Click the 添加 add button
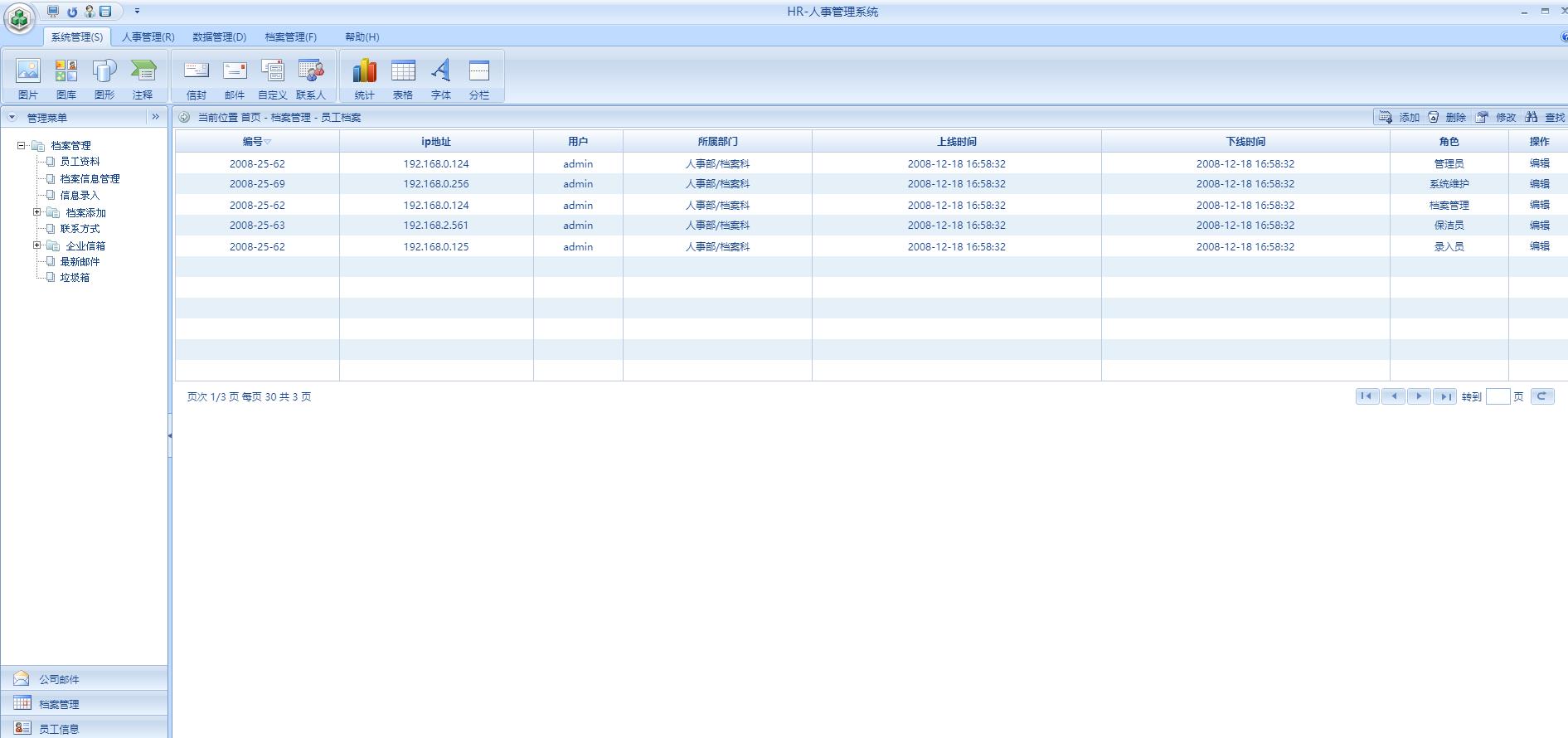This screenshot has width=1568, height=738. point(1399,117)
